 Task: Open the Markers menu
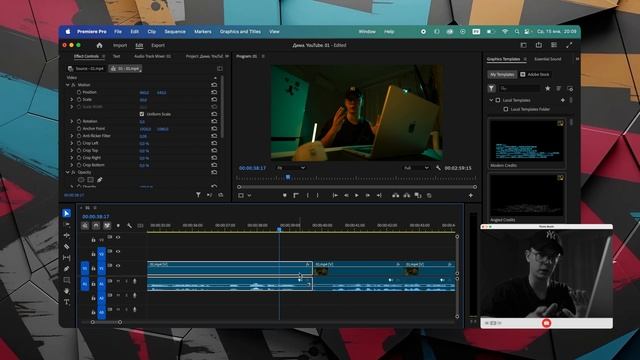[x=203, y=31]
